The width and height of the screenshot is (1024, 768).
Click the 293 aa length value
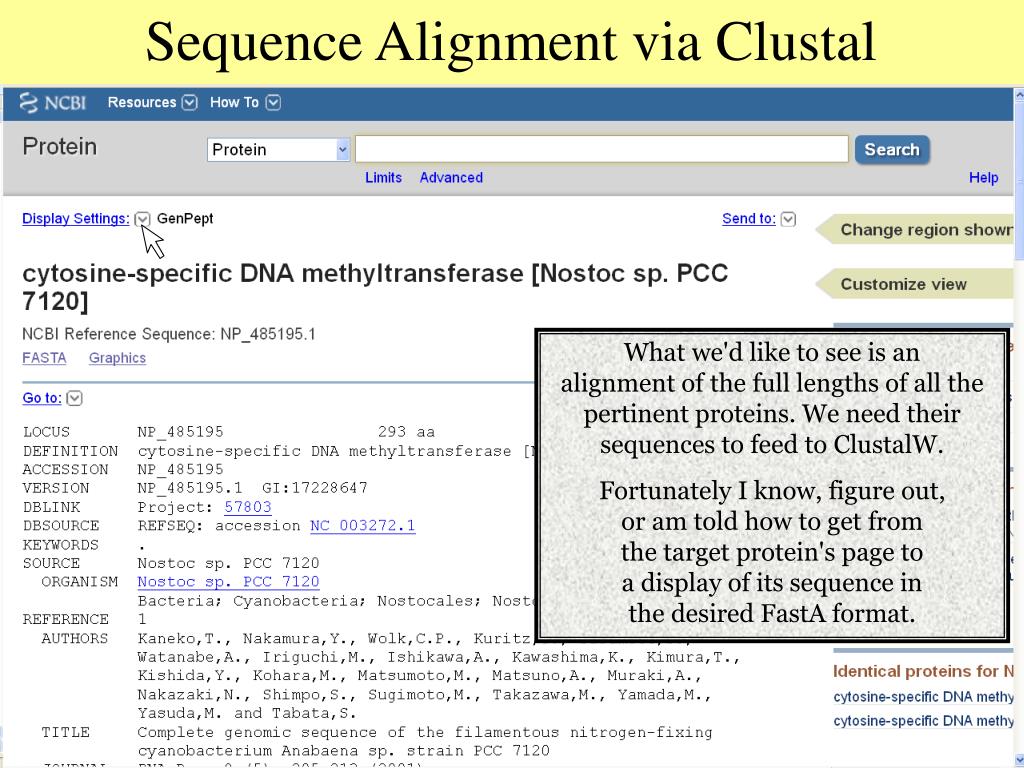click(406, 432)
